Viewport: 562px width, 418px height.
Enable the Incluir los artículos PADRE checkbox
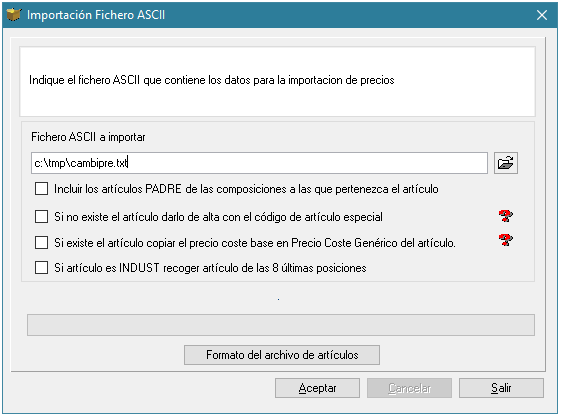pos(42,189)
